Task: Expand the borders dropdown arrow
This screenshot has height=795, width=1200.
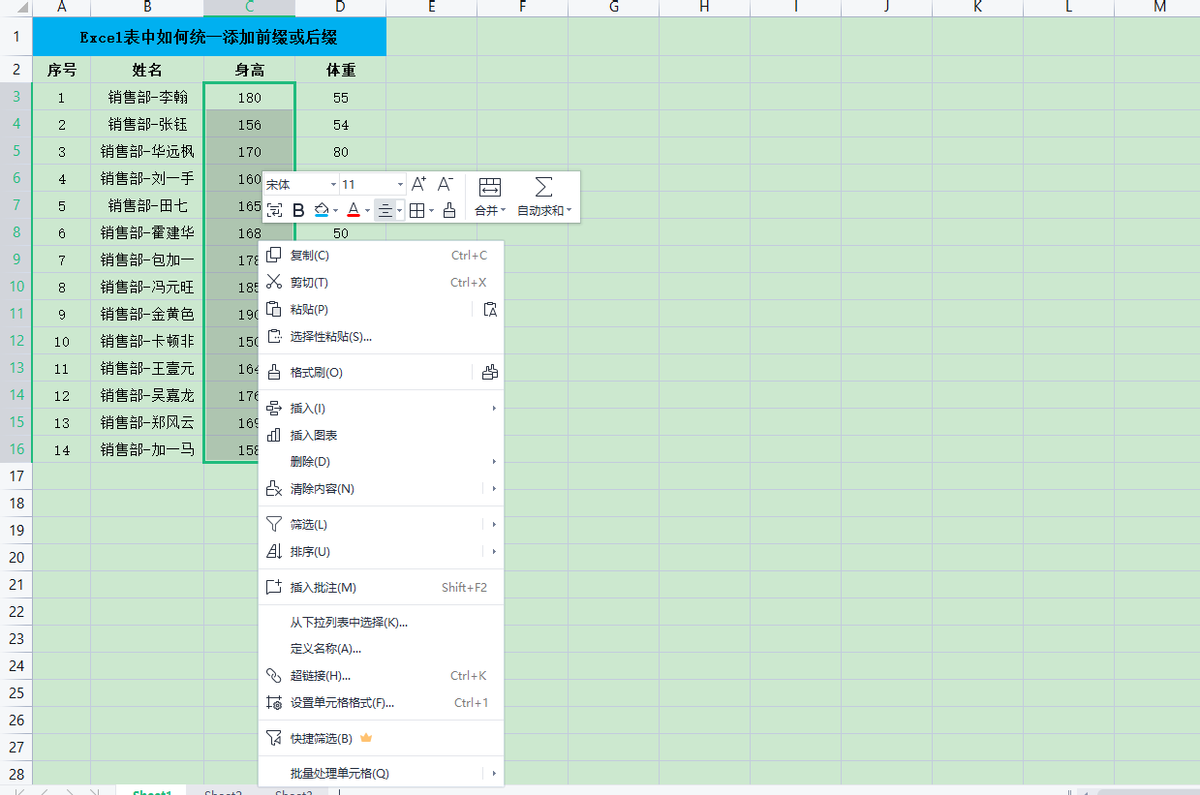Action: tap(431, 211)
